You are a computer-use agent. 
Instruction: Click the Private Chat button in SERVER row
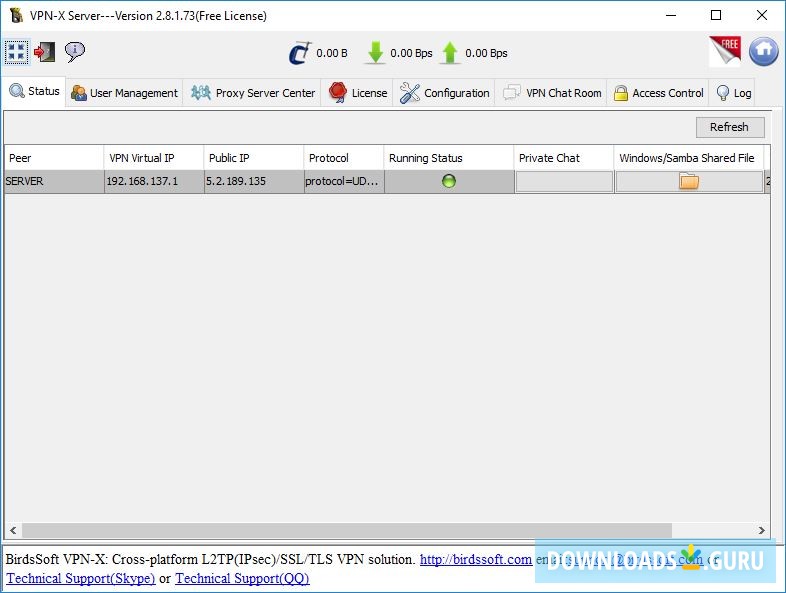point(564,181)
